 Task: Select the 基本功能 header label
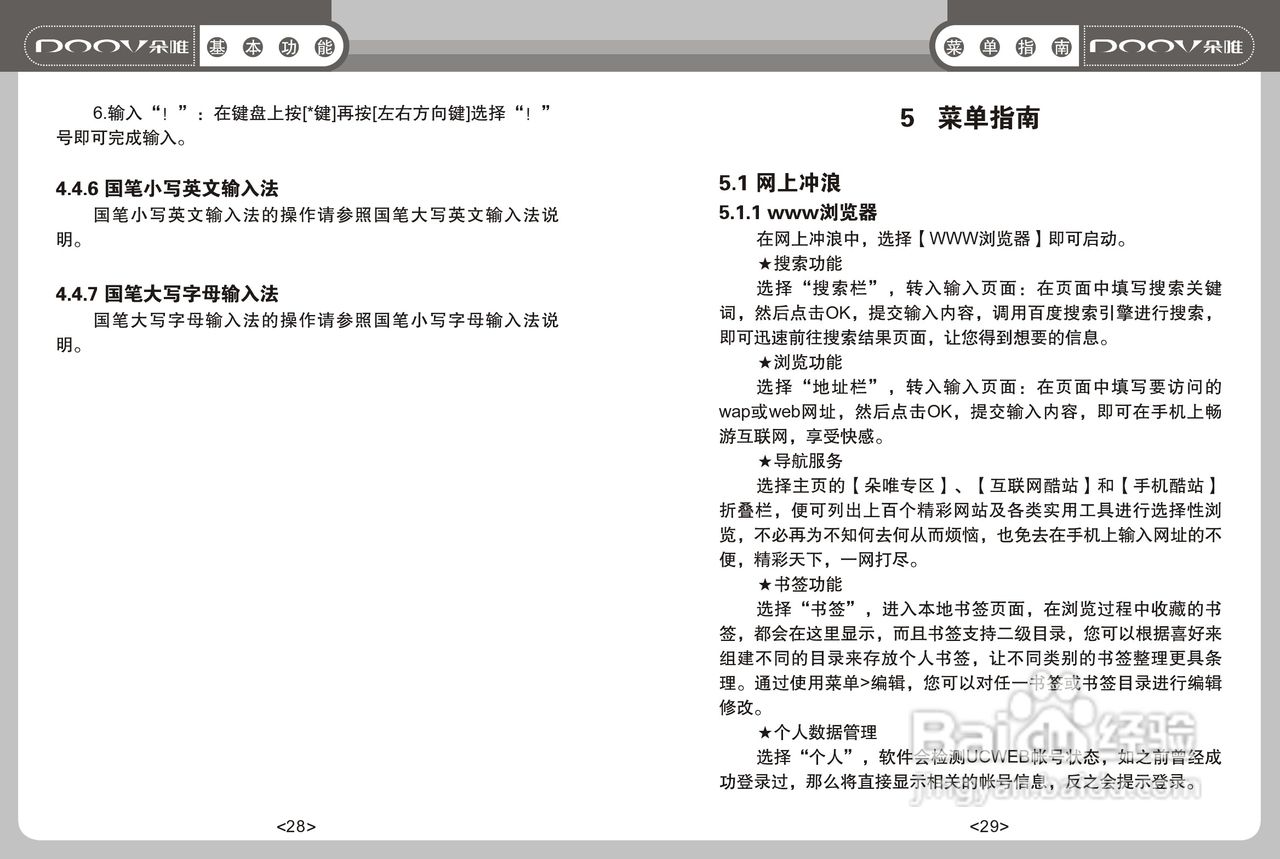pos(270,48)
